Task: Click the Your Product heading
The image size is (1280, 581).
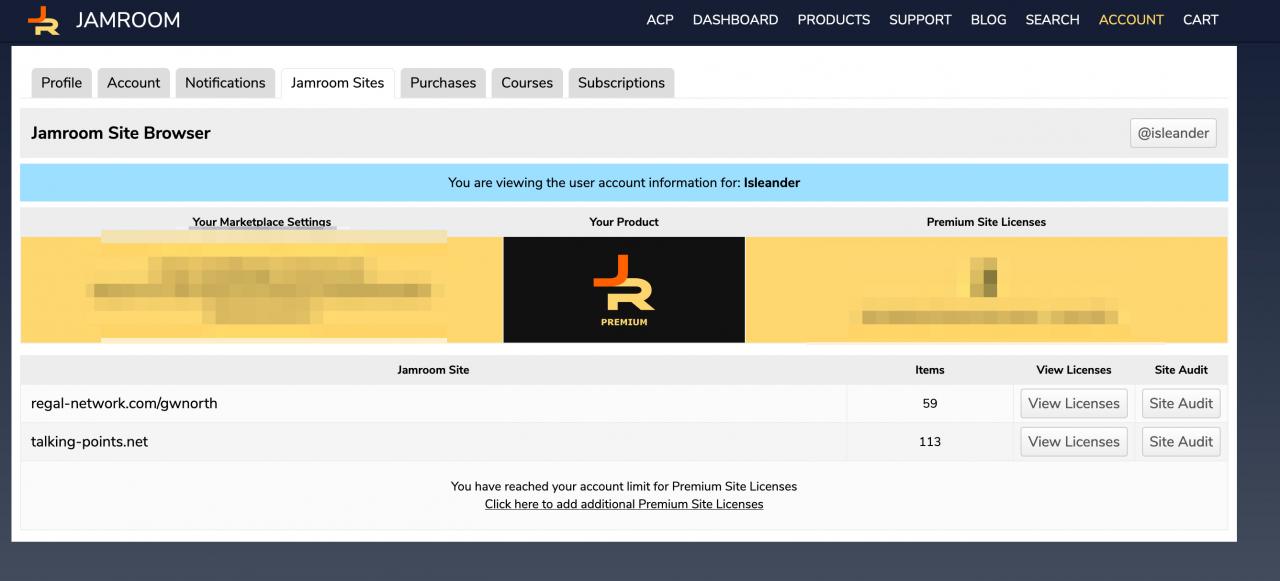Action: 624,222
